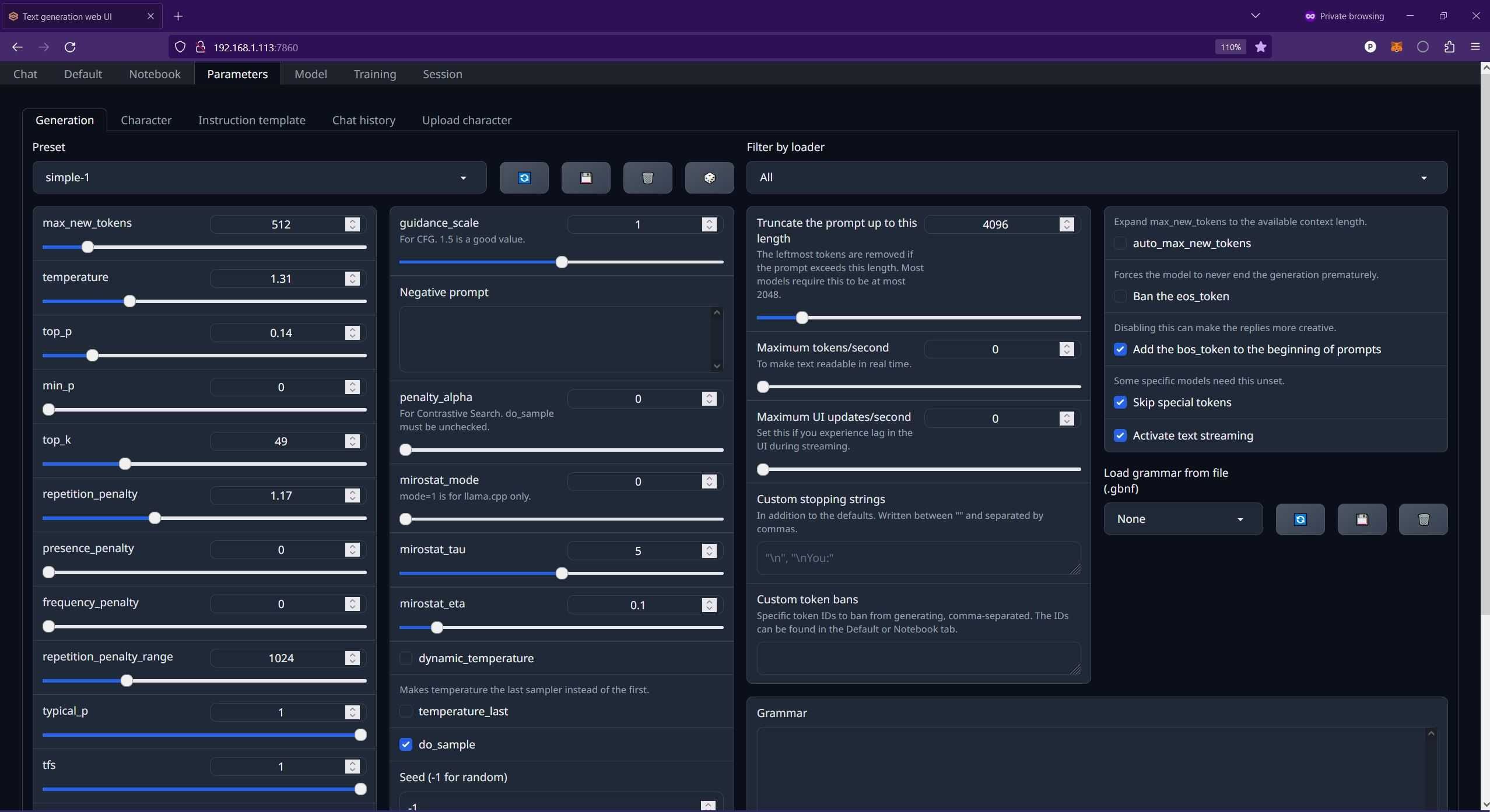Open the Filter by loader dropdown
The width and height of the screenshot is (1490, 812).
[x=1096, y=178]
